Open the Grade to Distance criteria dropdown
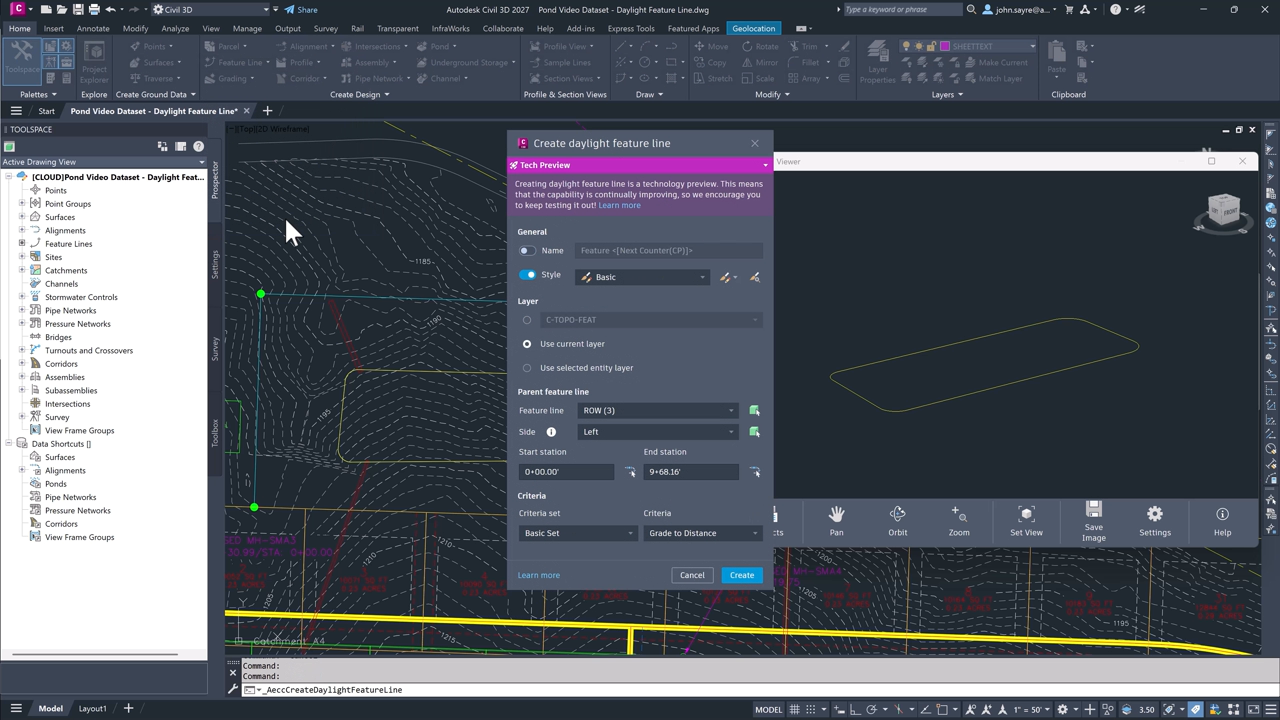 coord(703,533)
